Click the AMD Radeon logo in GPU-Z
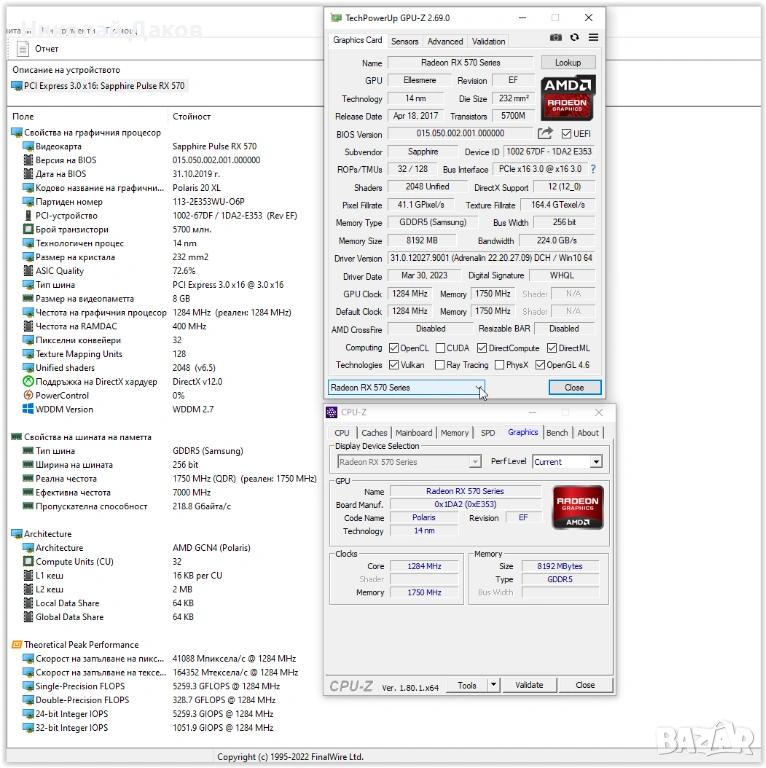766x768 pixels. [567, 98]
